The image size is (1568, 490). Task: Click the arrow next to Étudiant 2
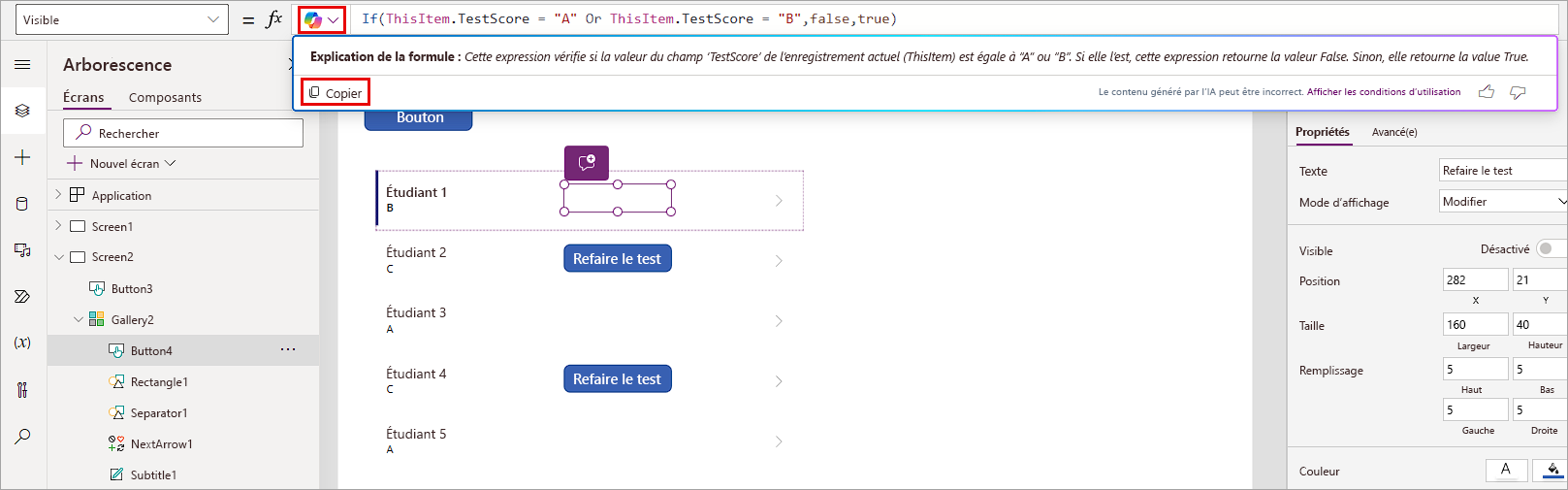[779, 261]
